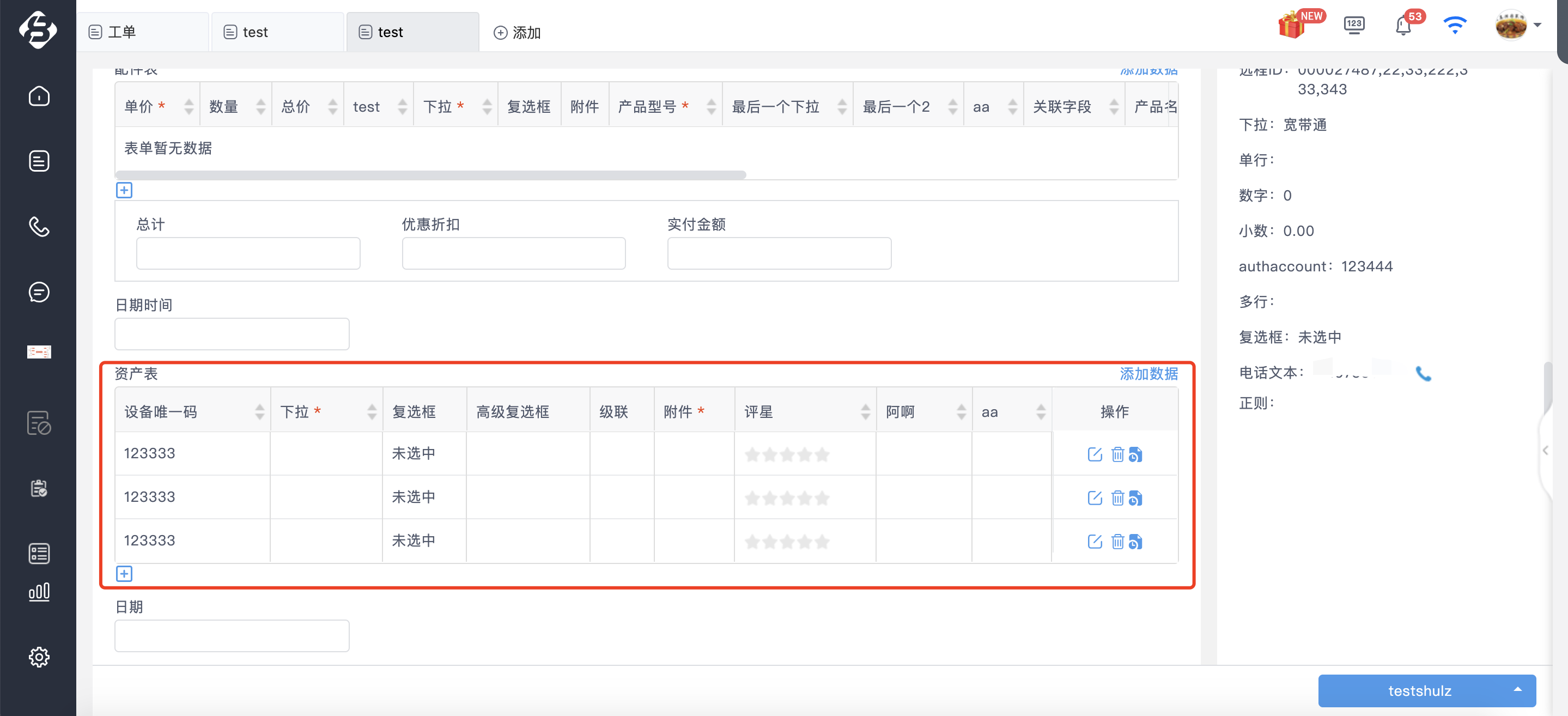Screen dimensions: 1568x716
Task: Sort the 单价 column in parts table
Action: (189, 107)
